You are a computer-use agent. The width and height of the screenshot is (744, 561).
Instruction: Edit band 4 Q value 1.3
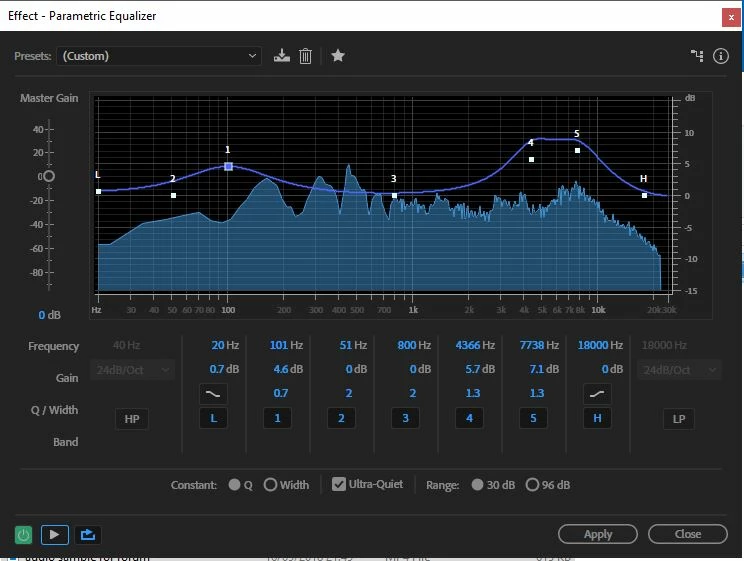(x=473, y=393)
